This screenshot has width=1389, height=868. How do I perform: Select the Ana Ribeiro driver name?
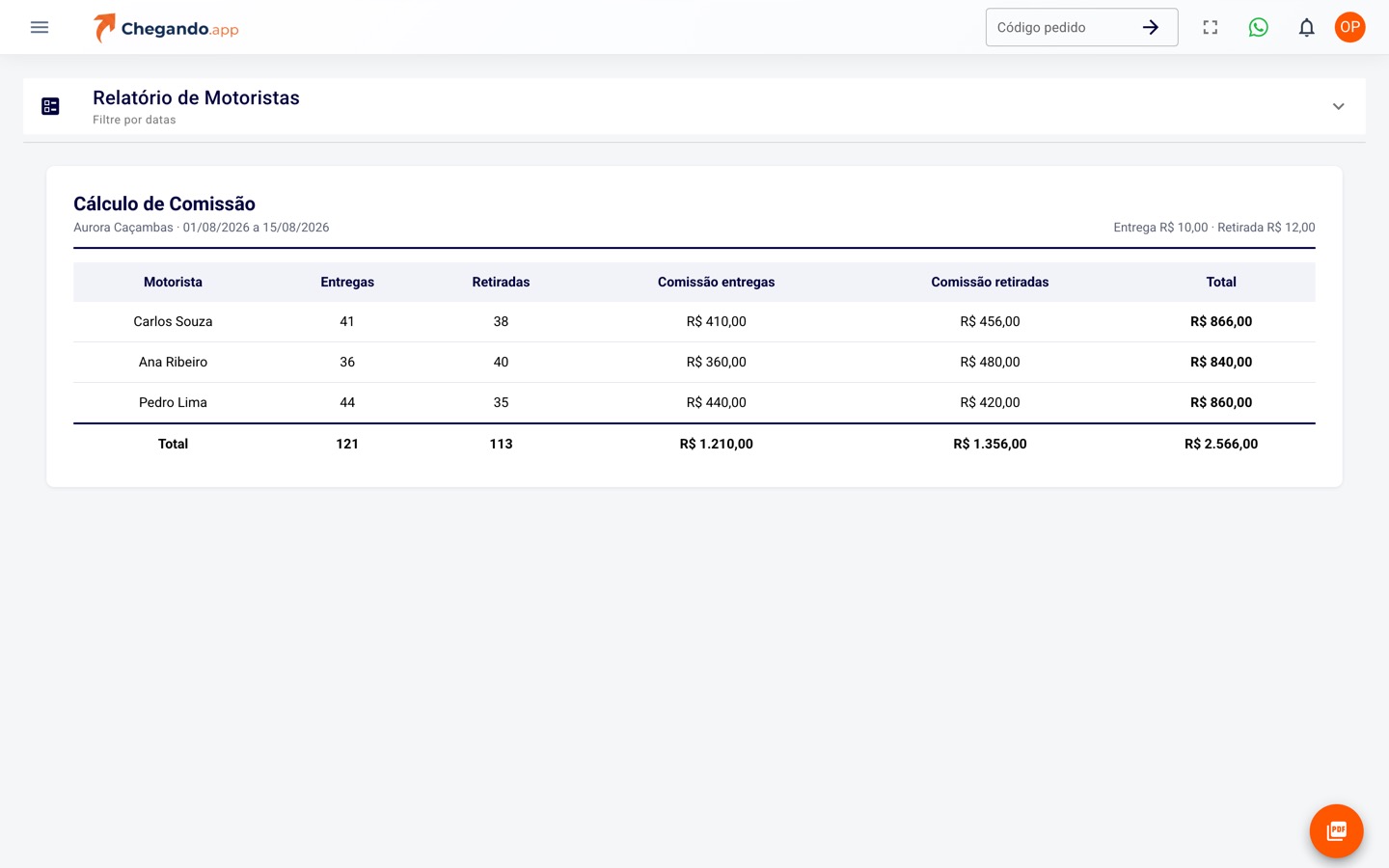click(x=173, y=362)
